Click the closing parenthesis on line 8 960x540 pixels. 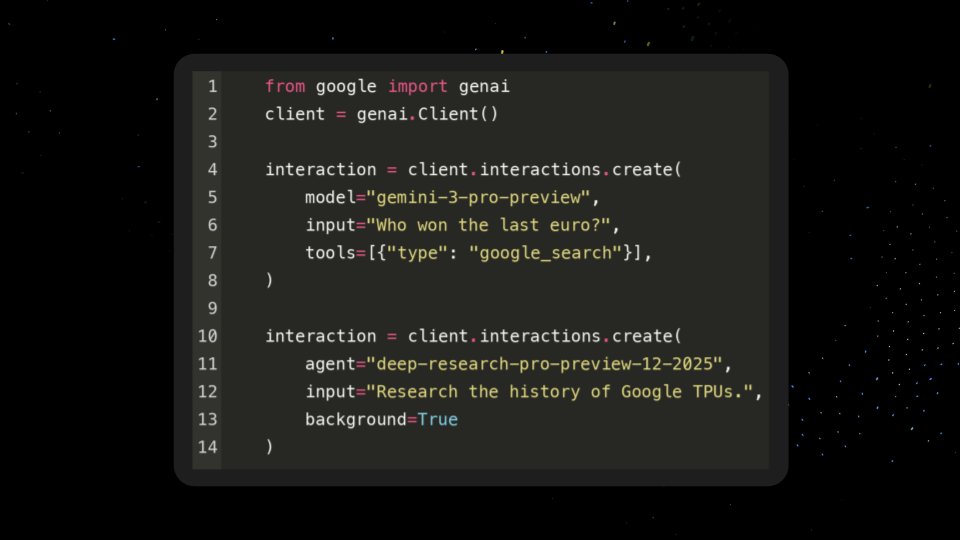269,280
